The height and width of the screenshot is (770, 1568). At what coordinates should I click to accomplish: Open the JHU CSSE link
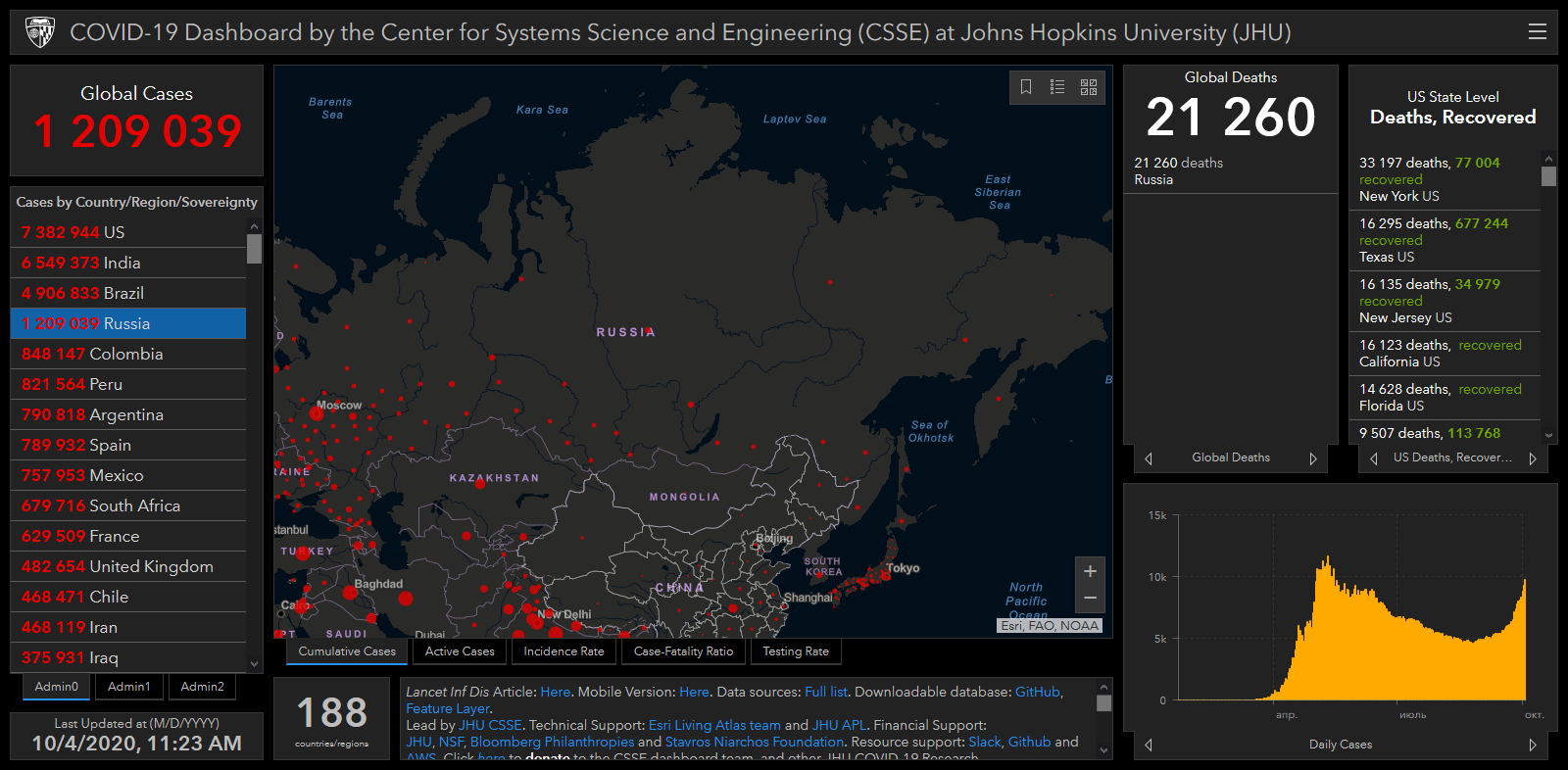point(490,725)
